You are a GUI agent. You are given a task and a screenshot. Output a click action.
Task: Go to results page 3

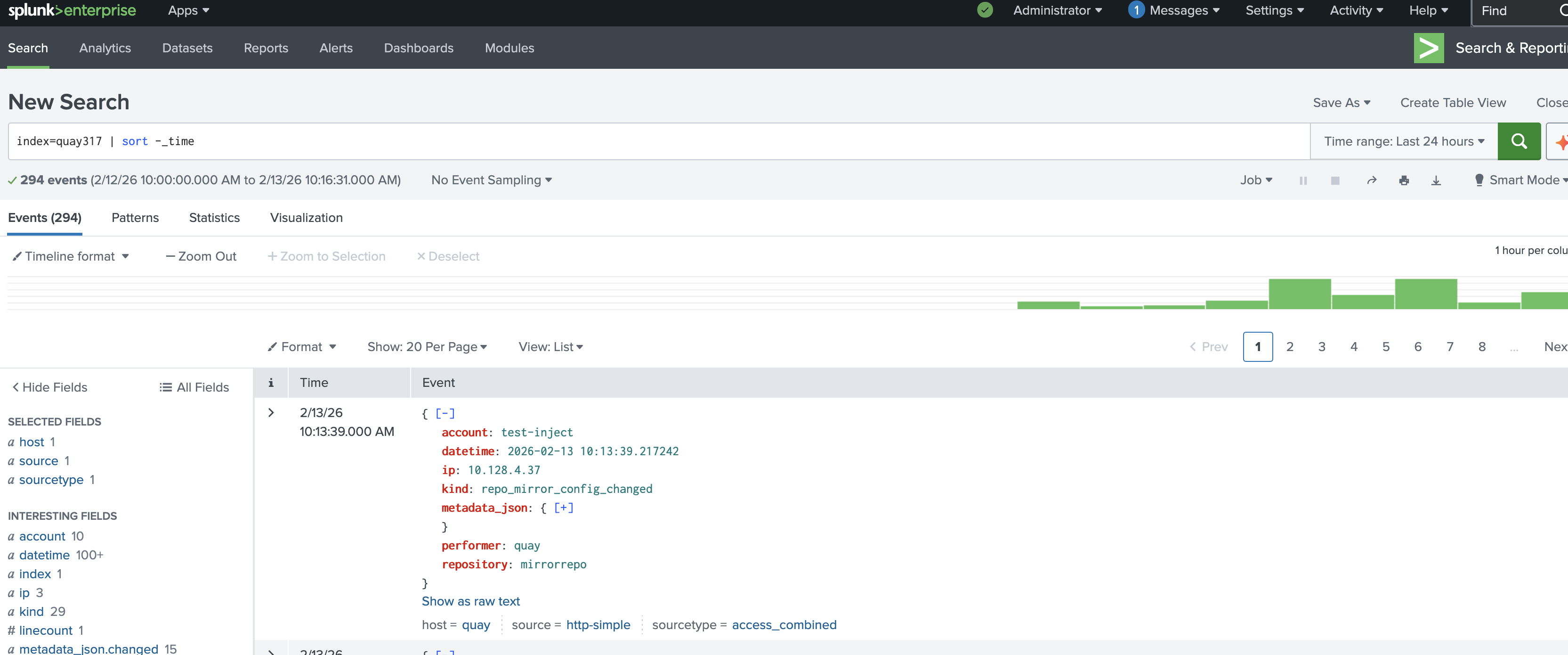[x=1321, y=347]
